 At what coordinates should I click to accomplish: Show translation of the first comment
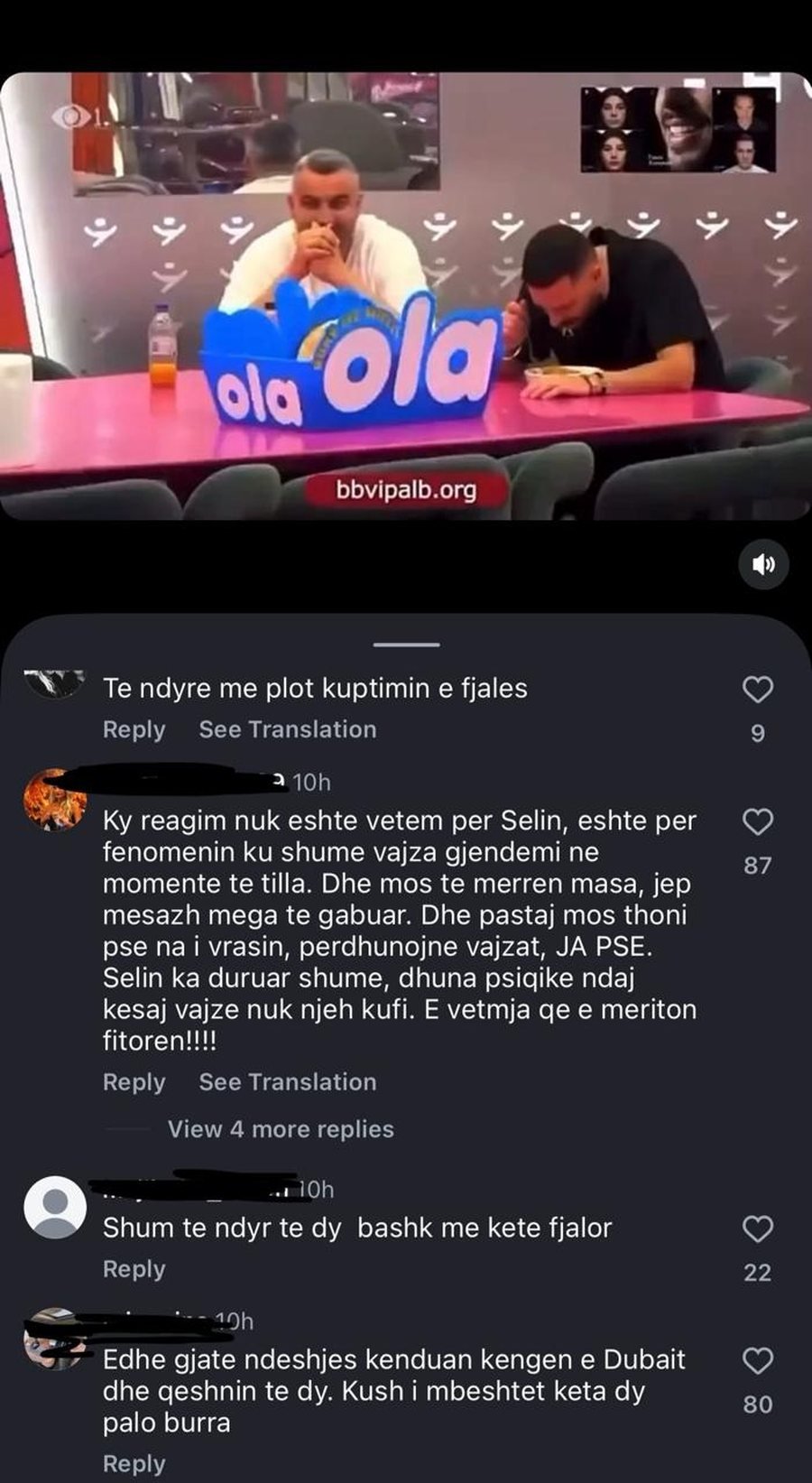(288, 729)
